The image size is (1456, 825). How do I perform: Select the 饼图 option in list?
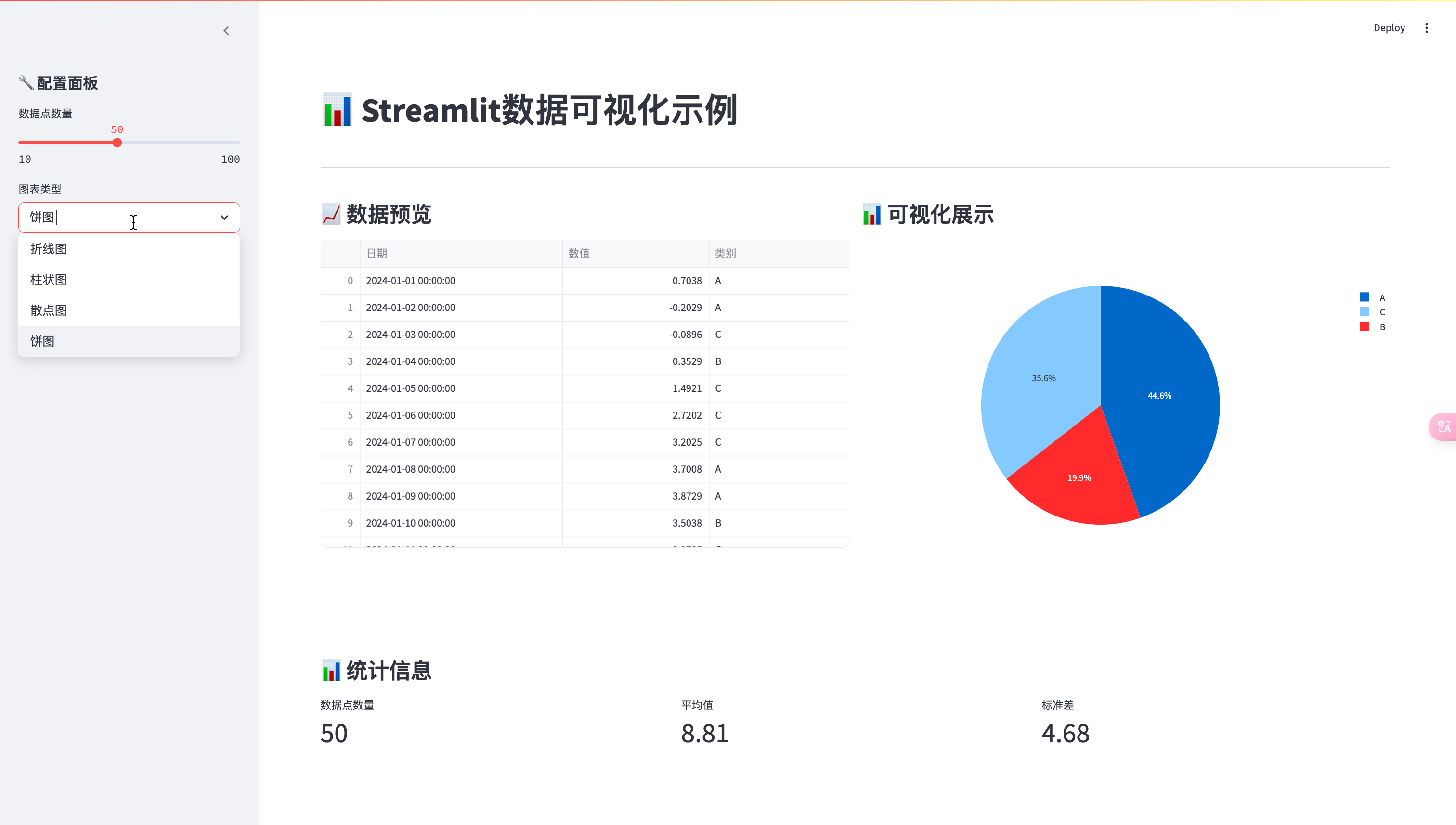42,341
